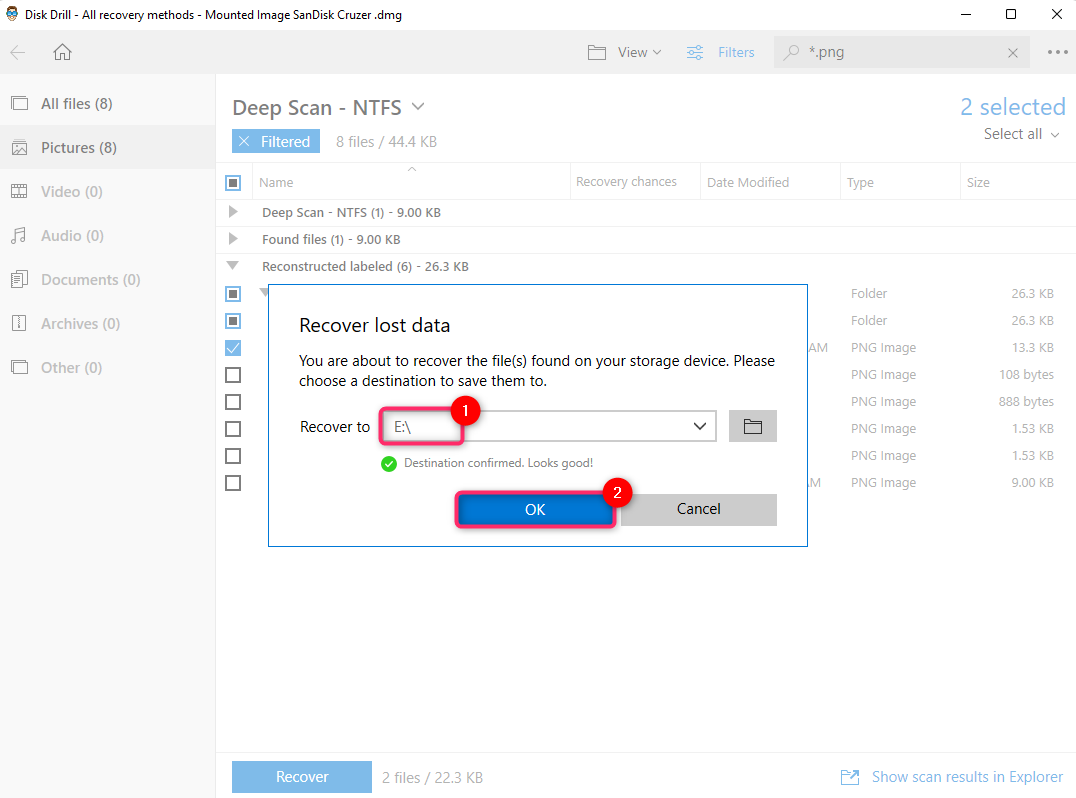Click the Disk Drill app icon in title bar
The image size is (1076, 798).
[12, 14]
